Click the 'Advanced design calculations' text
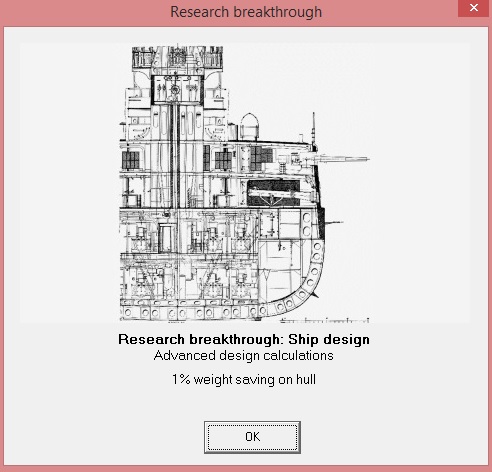This screenshot has height=472, width=492. 244,356
